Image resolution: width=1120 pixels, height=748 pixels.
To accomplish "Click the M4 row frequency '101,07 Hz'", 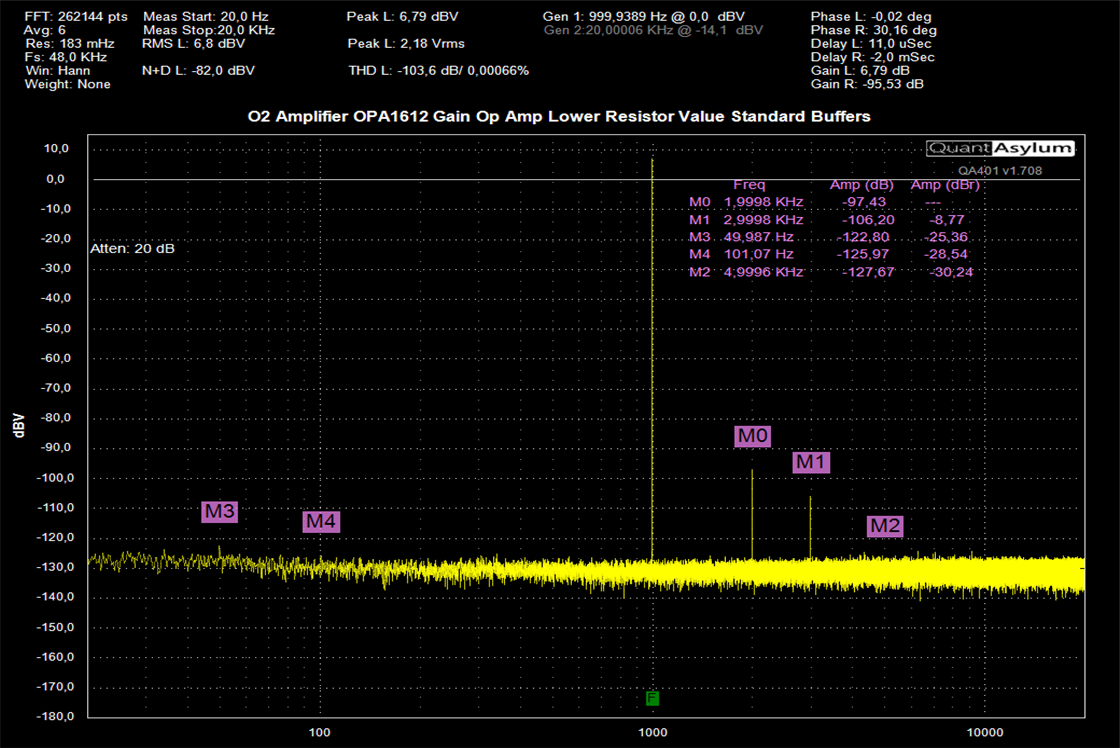I will point(759,254).
